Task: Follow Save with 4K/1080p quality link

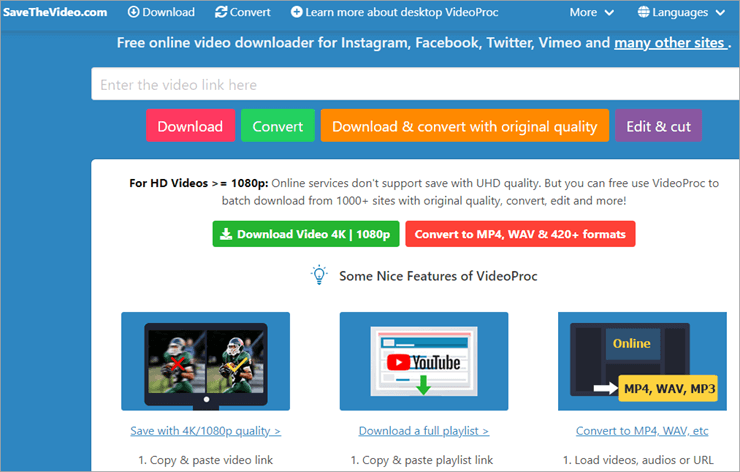Action: 206,430
